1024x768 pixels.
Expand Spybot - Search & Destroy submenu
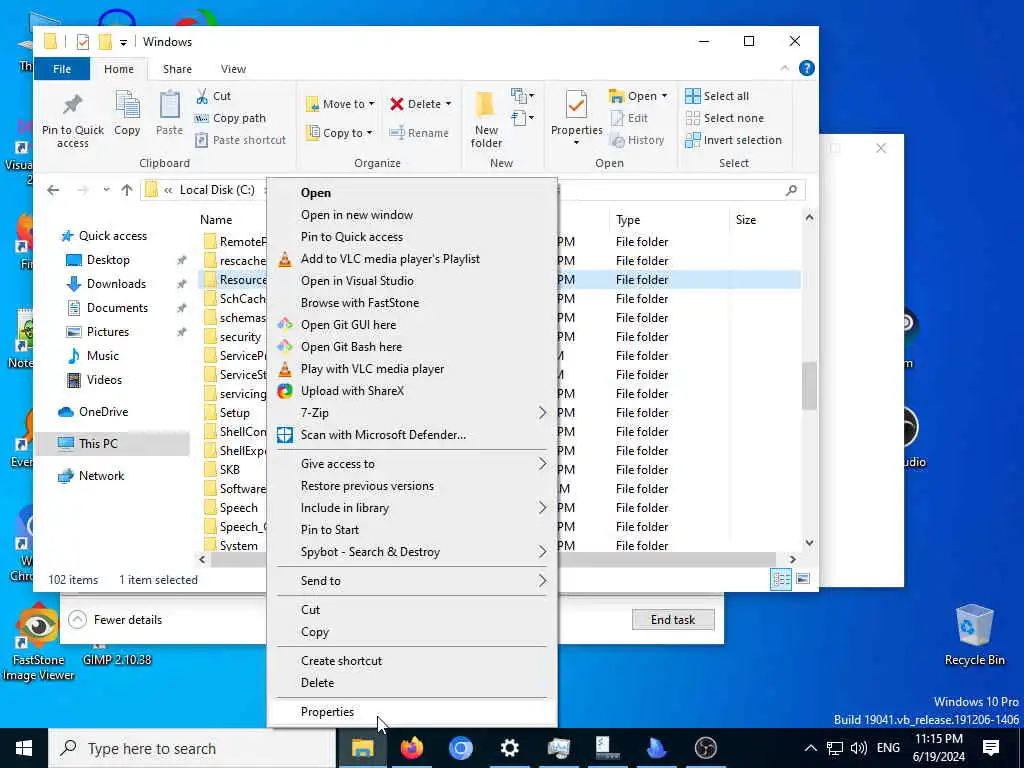411,552
